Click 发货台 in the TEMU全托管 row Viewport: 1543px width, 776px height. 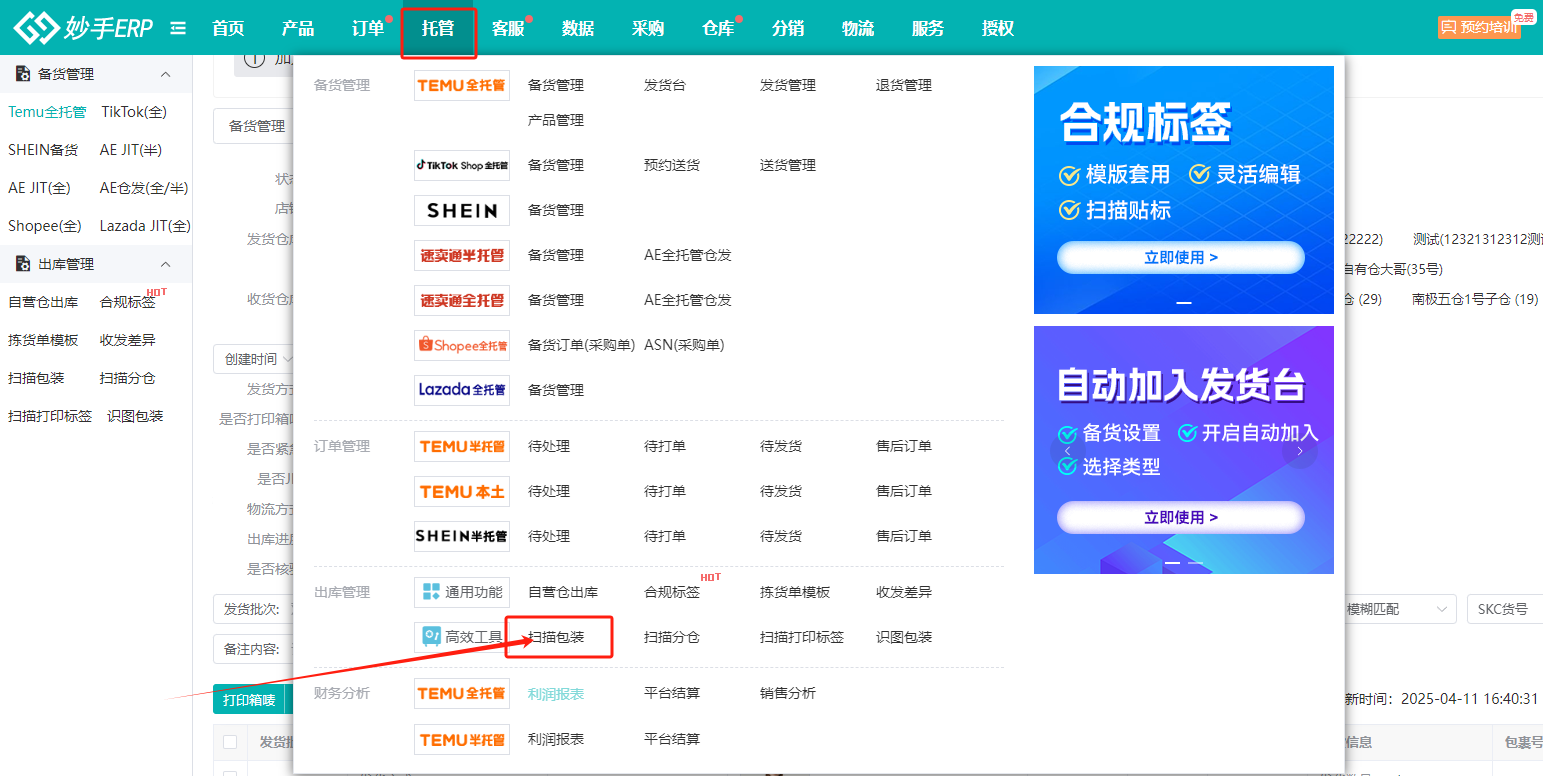665,85
